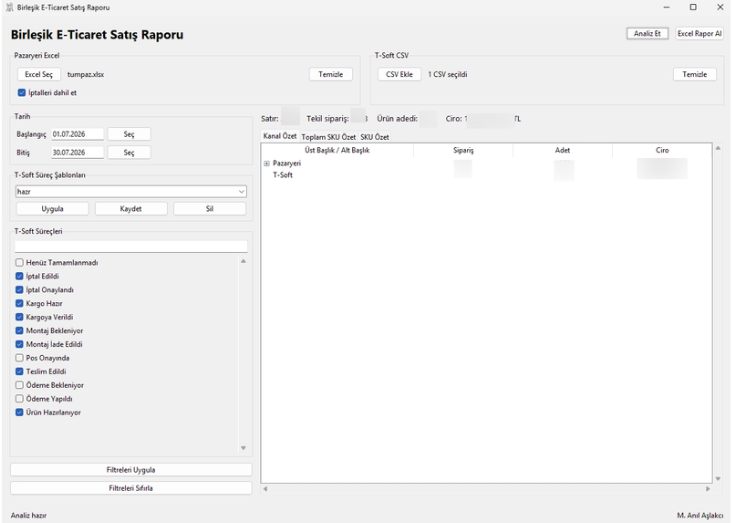This screenshot has height=523, width=732.
Task: Delete the template with Sil
Action: coord(210,209)
